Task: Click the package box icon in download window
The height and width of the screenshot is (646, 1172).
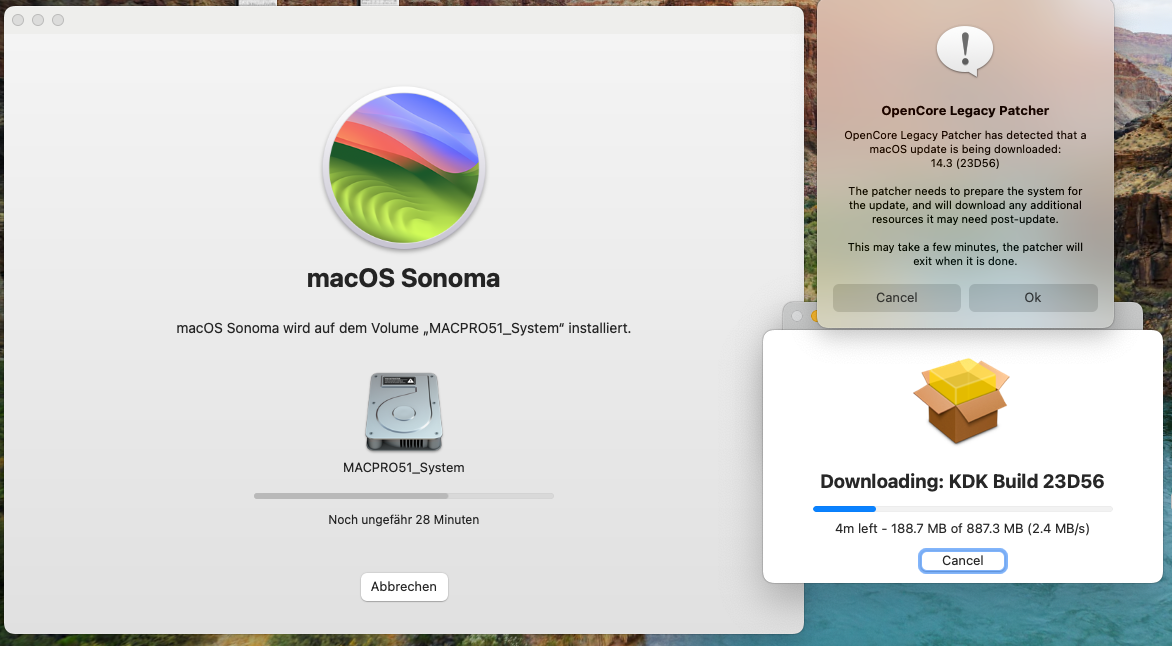Action: click(x=962, y=401)
